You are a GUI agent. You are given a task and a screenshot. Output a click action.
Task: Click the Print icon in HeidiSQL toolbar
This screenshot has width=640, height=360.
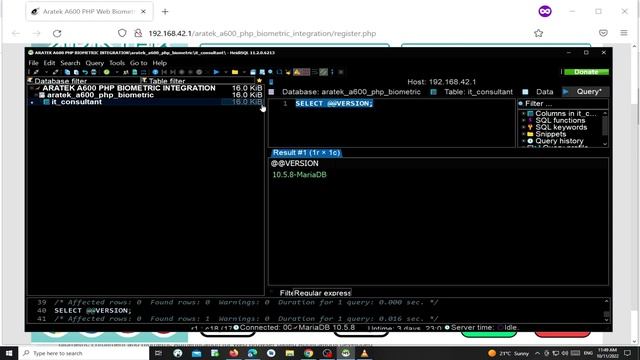[x=93, y=72]
